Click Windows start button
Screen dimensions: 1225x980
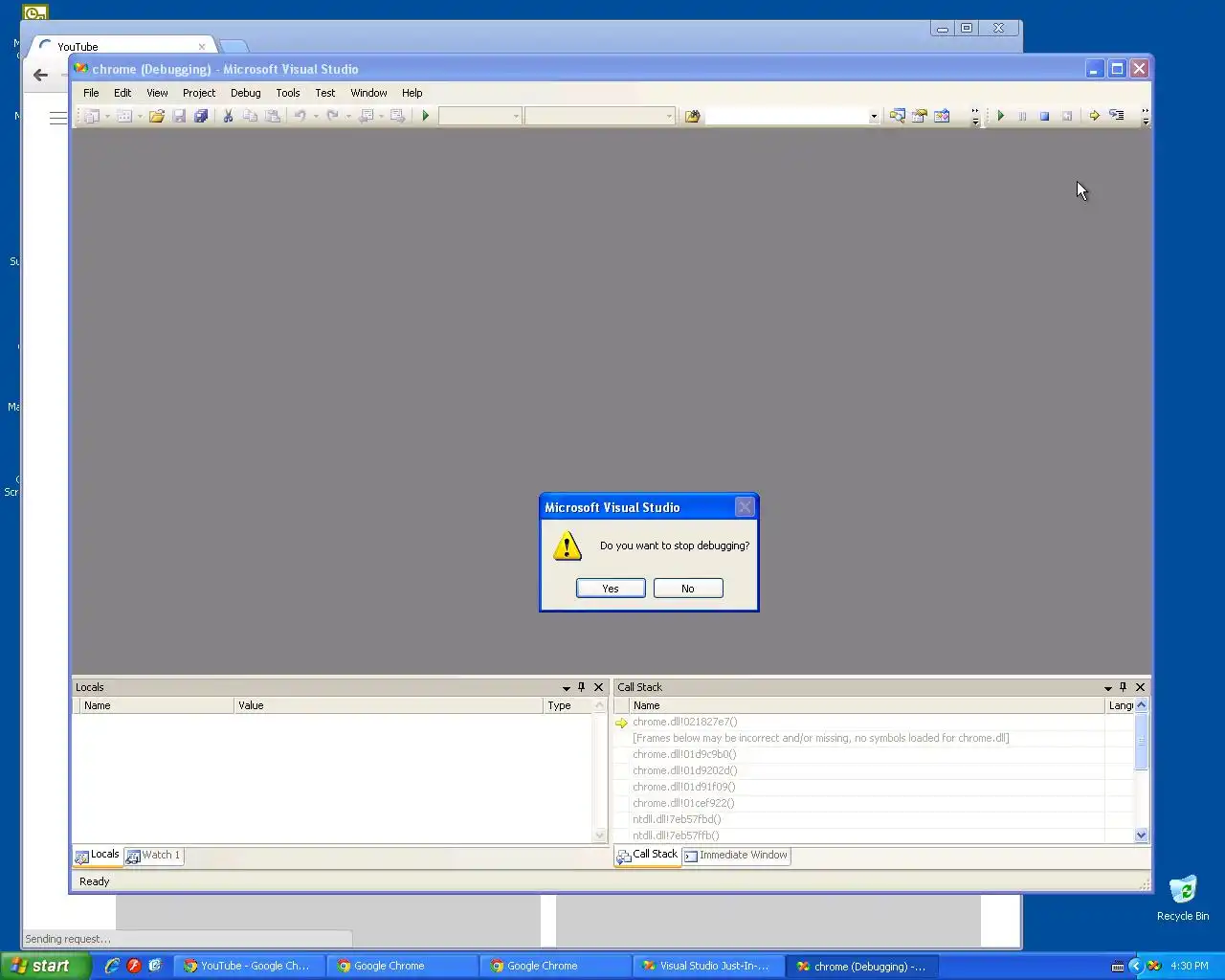[46, 966]
